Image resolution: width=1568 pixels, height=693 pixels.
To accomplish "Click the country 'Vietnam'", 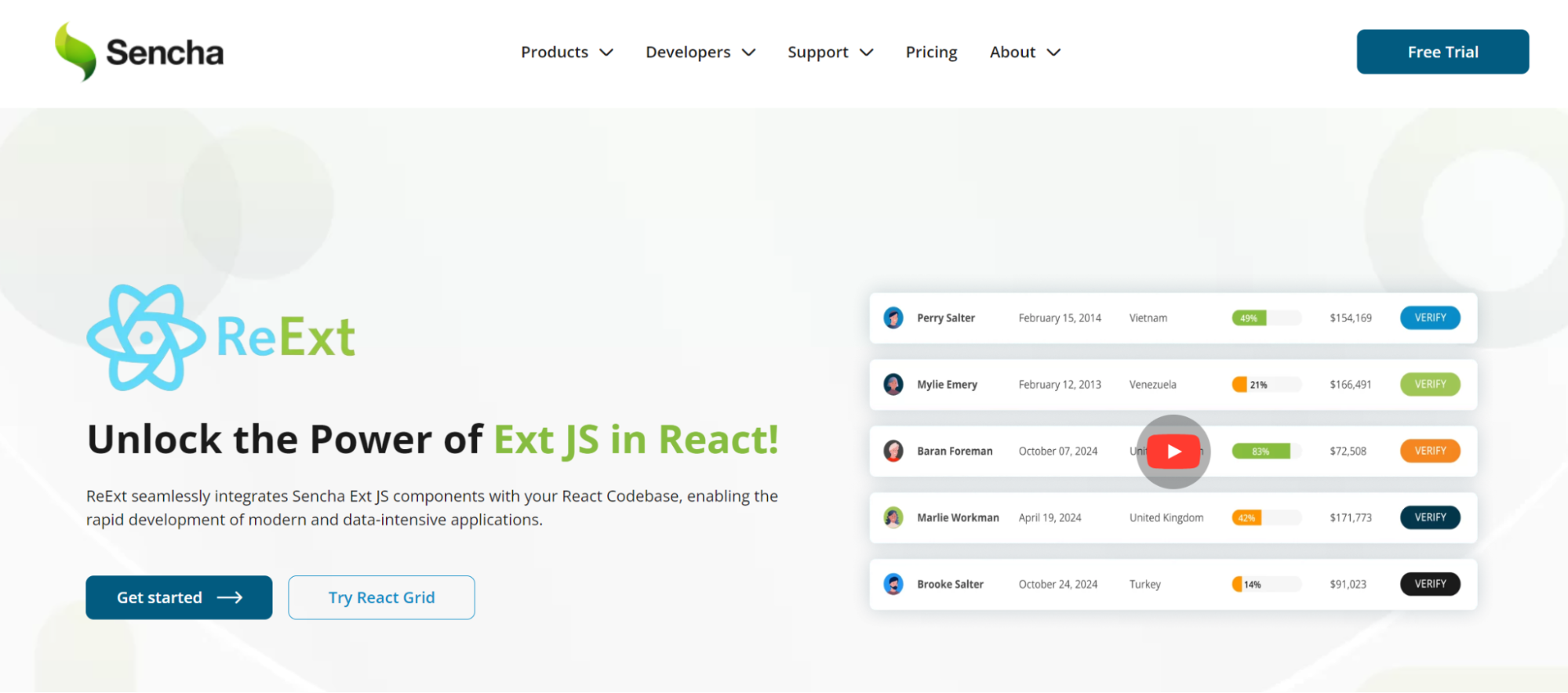I will 1148,318.
